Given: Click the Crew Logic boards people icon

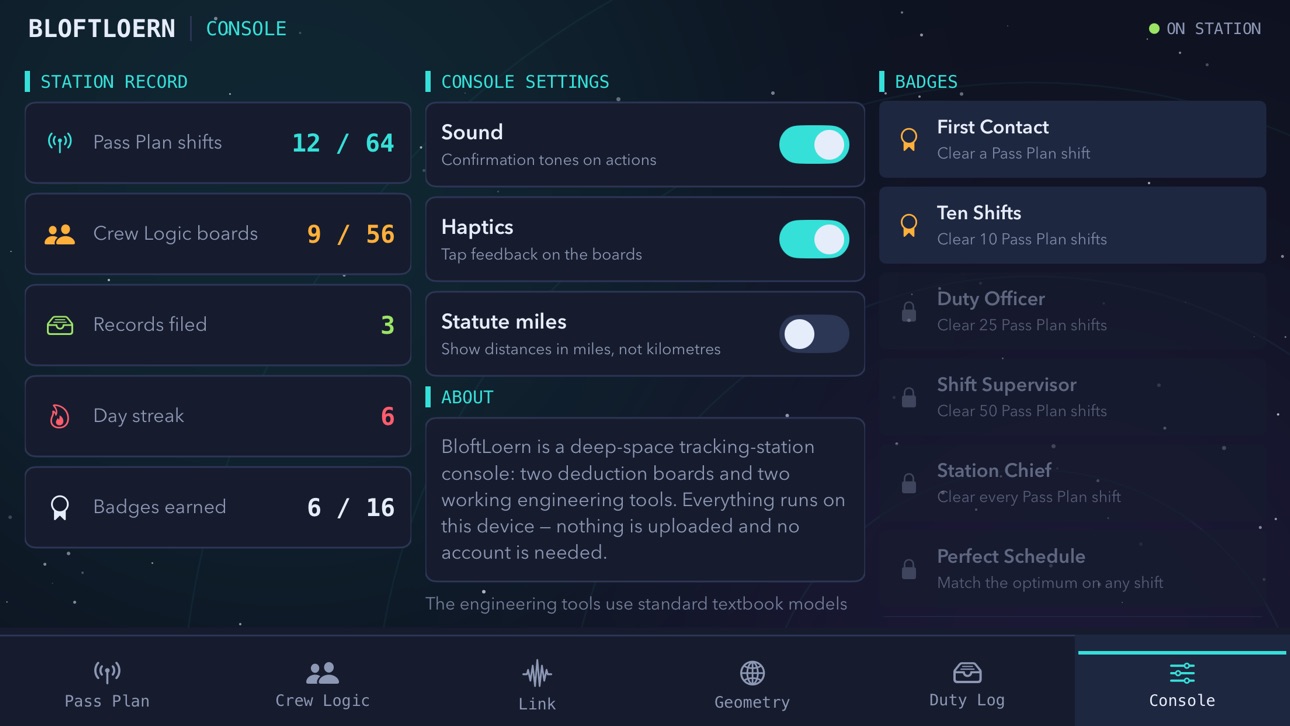Looking at the screenshot, I should point(60,234).
